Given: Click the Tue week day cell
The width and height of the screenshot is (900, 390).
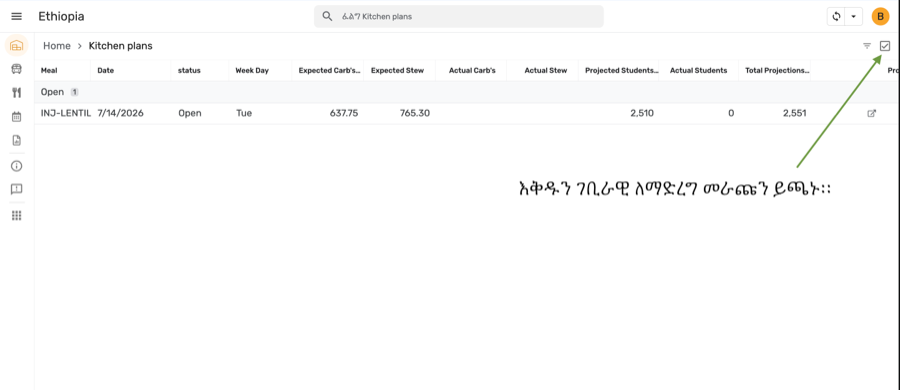Looking at the screenshot, I should click(x=244, y=114).
